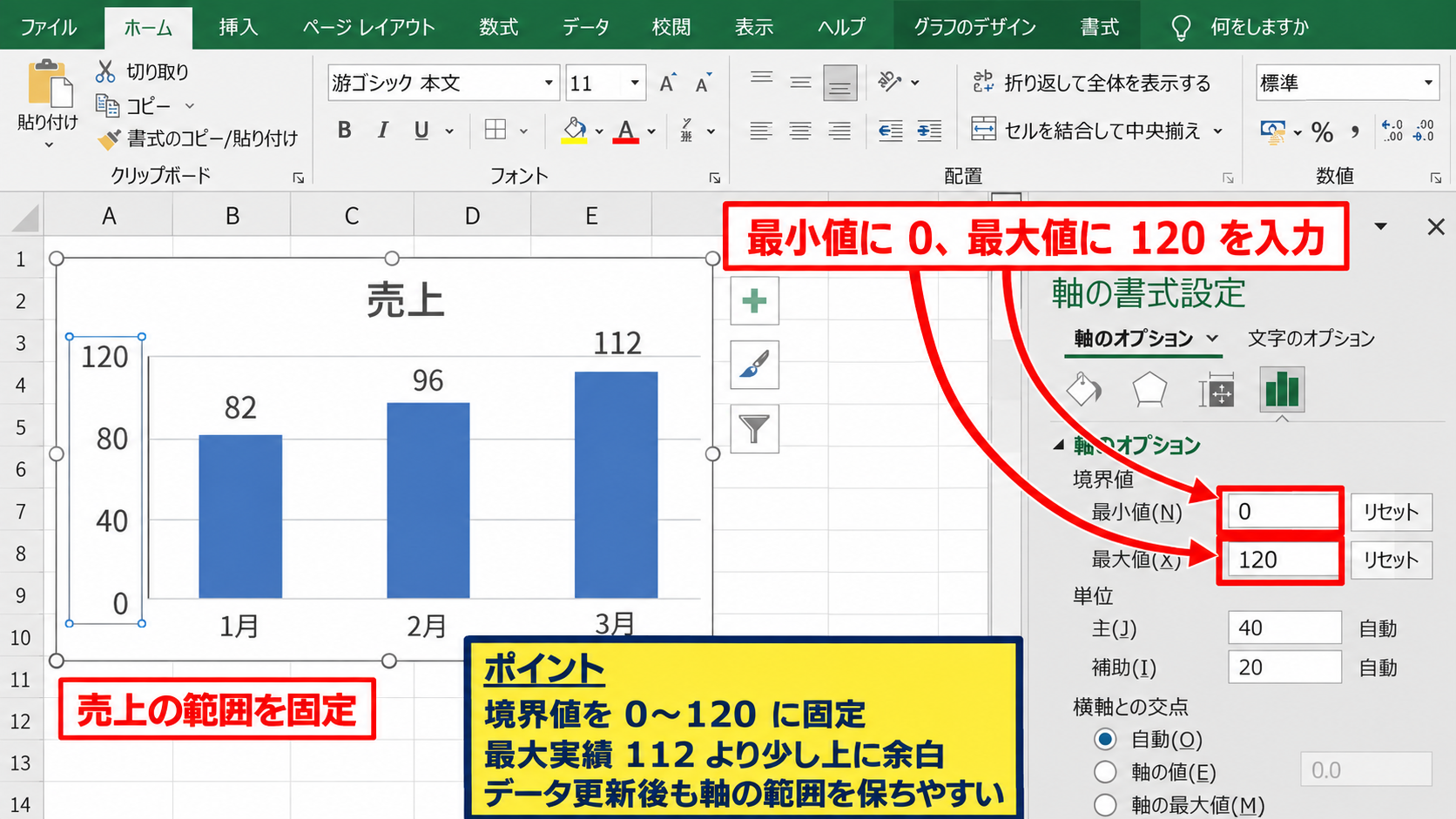
Task: Click the 主(J) unit input field
Action: 1284,628
